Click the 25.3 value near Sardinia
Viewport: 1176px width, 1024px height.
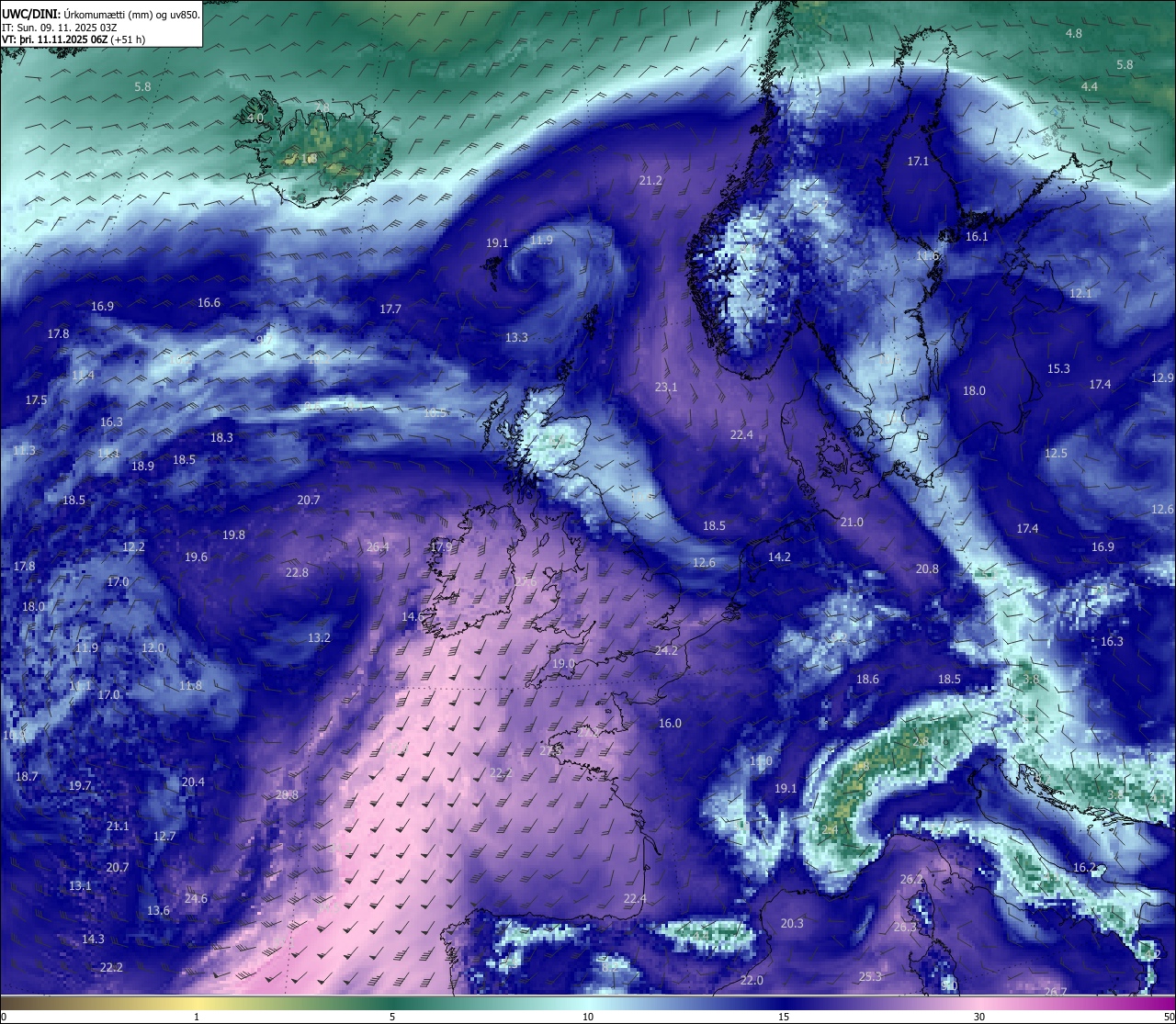pos(870,976)
